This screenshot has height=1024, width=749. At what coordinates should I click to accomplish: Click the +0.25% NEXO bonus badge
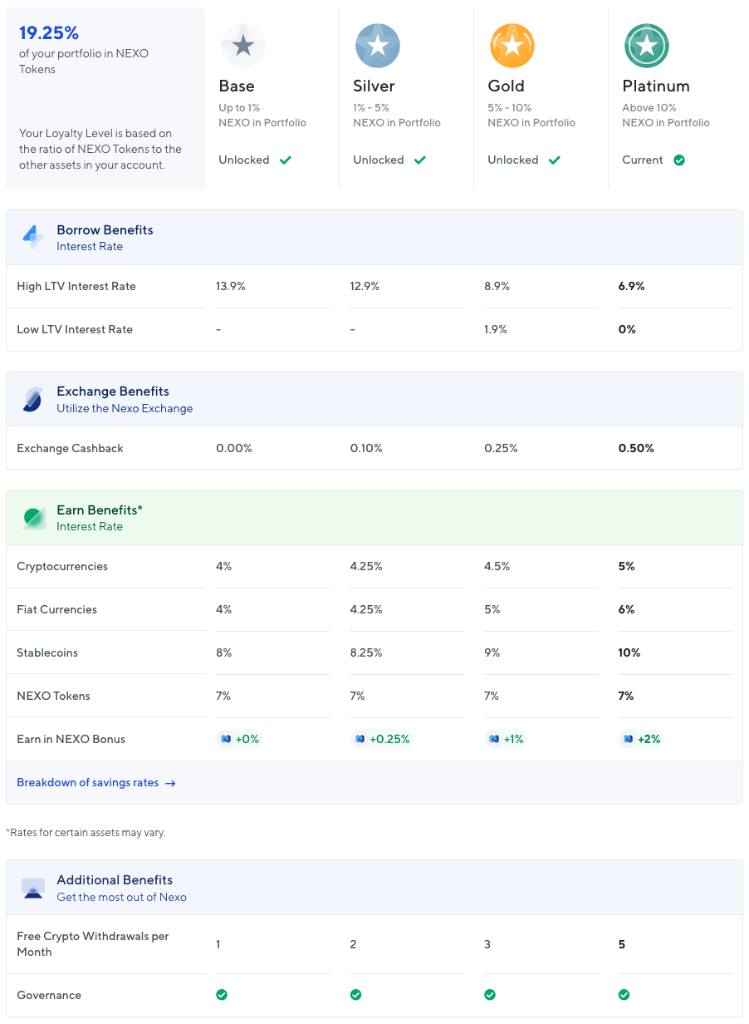click(381, 739)
